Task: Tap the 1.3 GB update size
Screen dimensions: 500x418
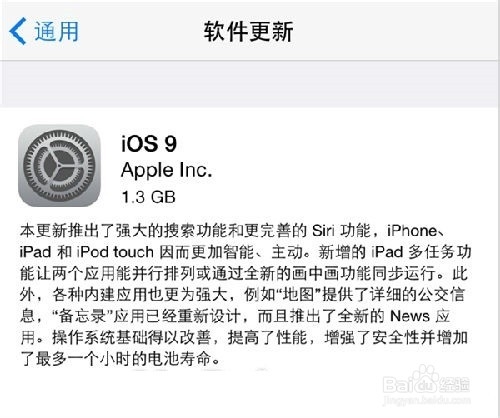Action: (148, 197)
